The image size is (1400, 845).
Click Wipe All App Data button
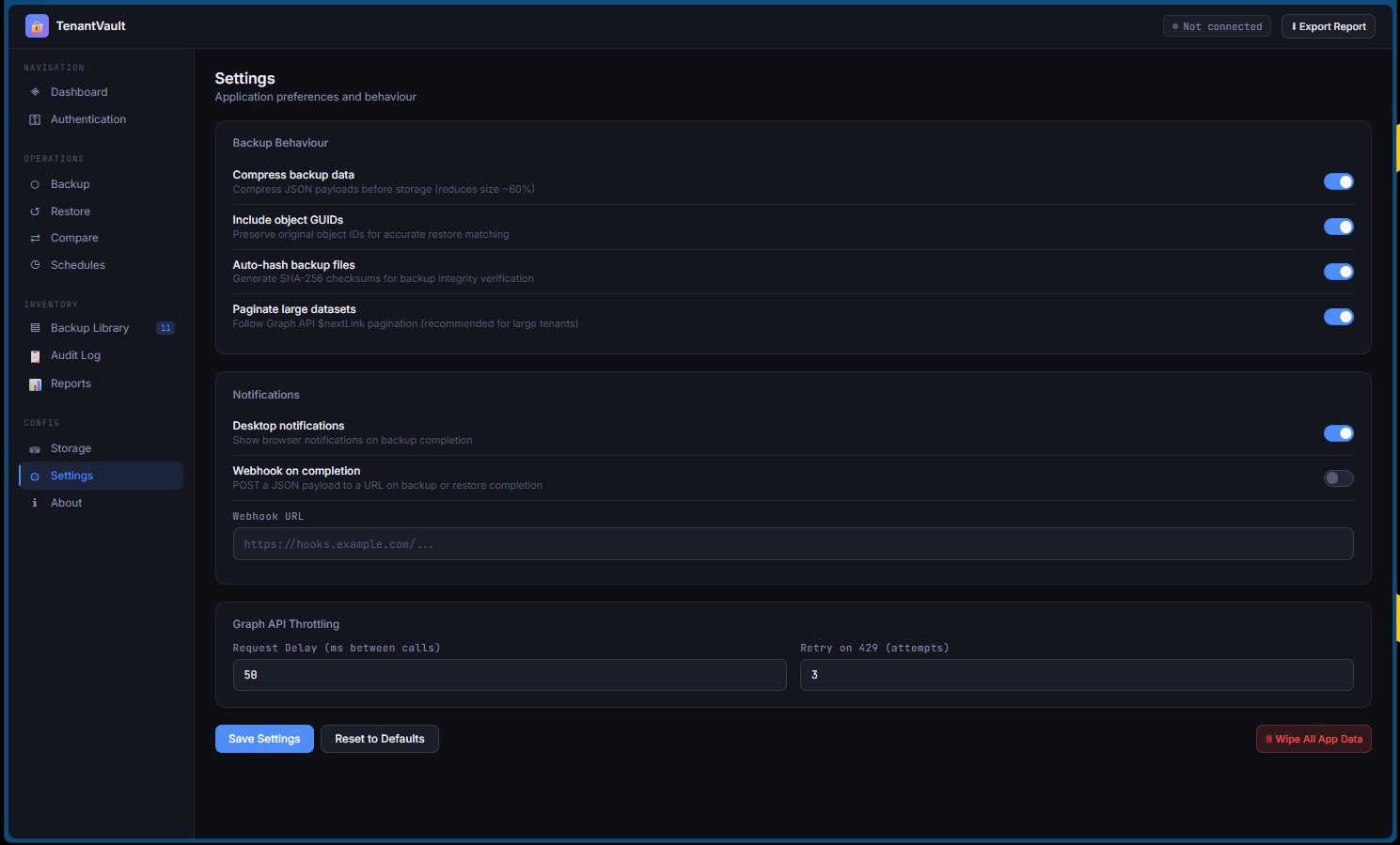1313,739
